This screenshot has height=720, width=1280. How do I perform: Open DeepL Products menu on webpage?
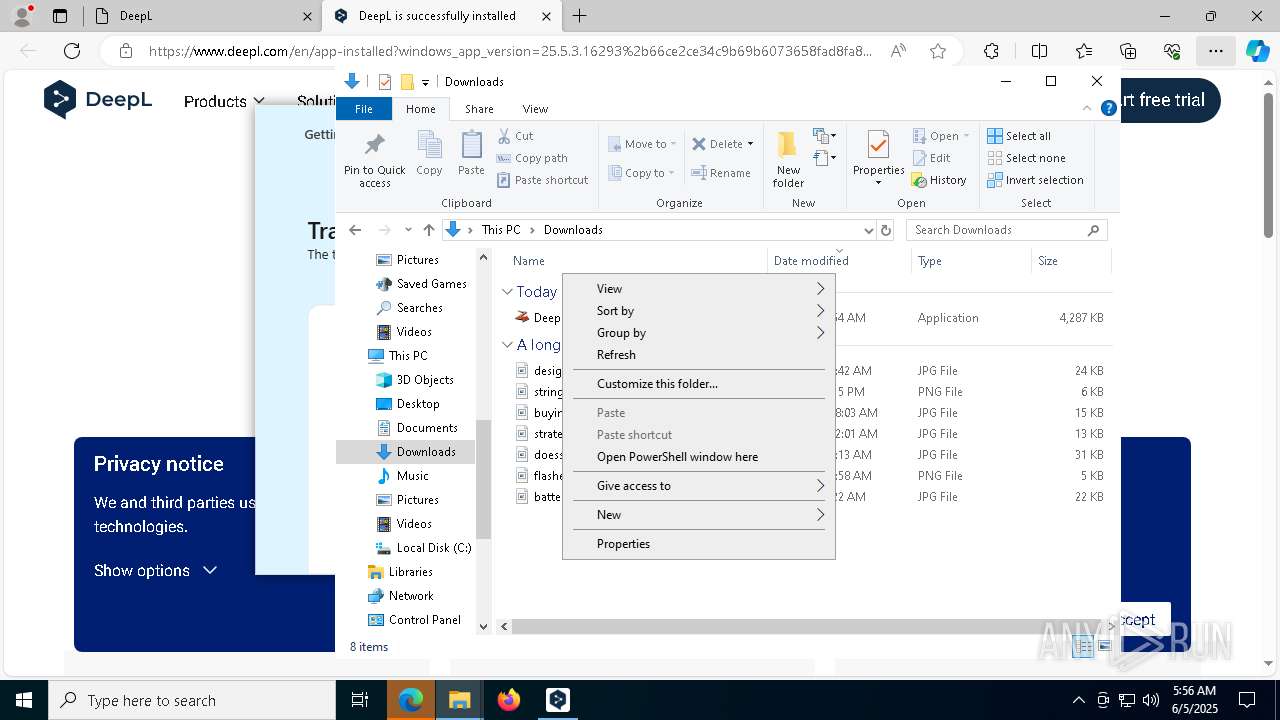224,101
